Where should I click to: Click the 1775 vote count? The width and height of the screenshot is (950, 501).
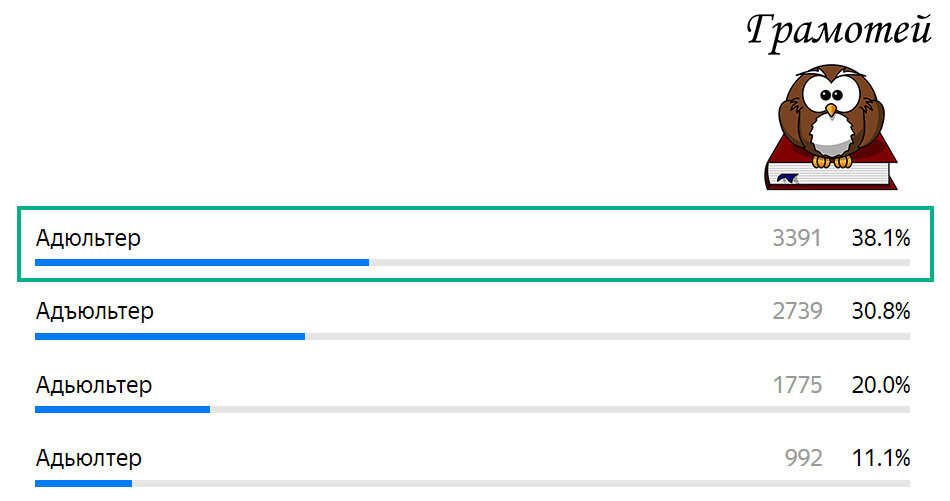797,384
